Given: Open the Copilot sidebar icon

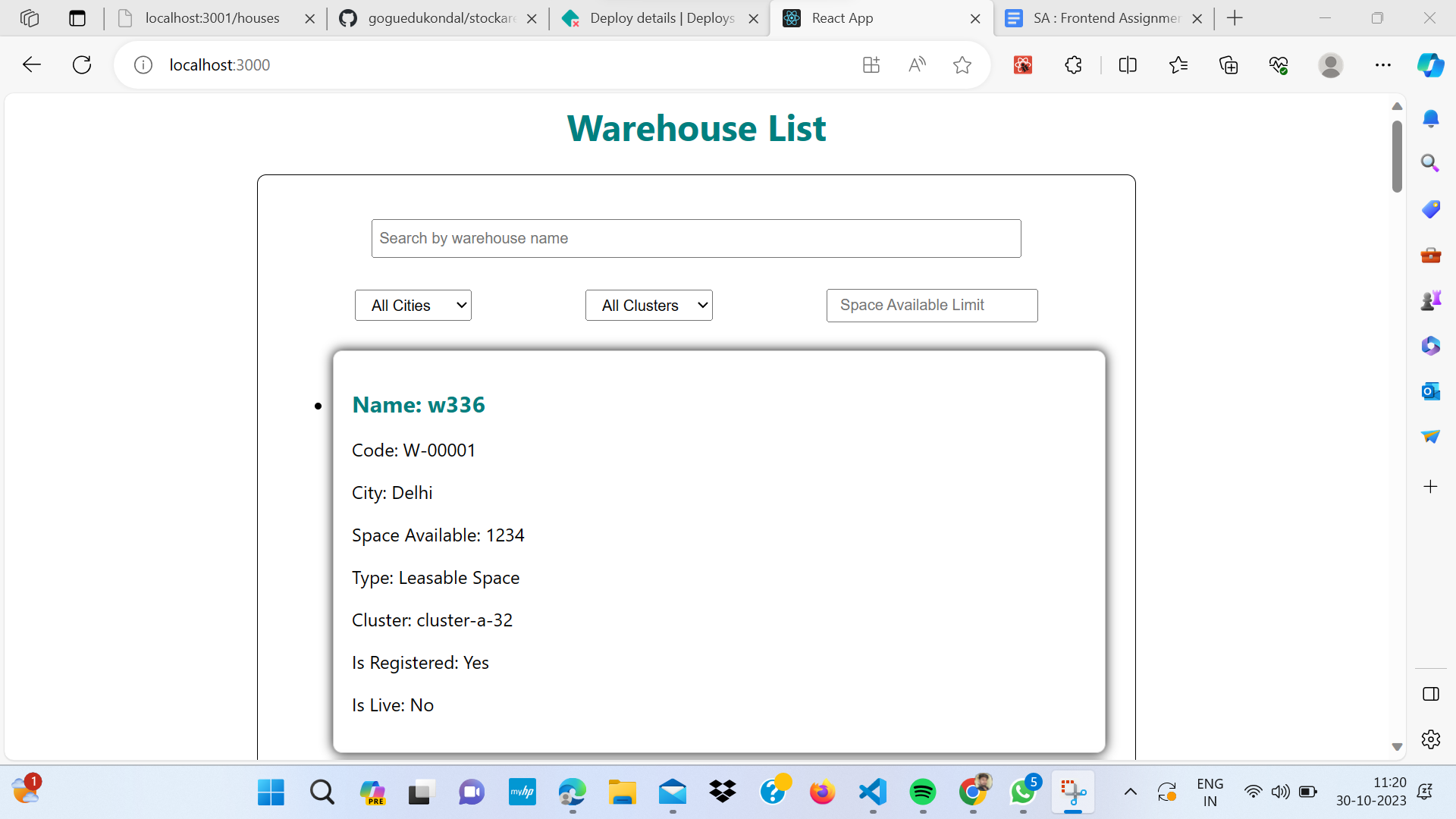Looking at the screenshot, I should tap(1430, 65).
